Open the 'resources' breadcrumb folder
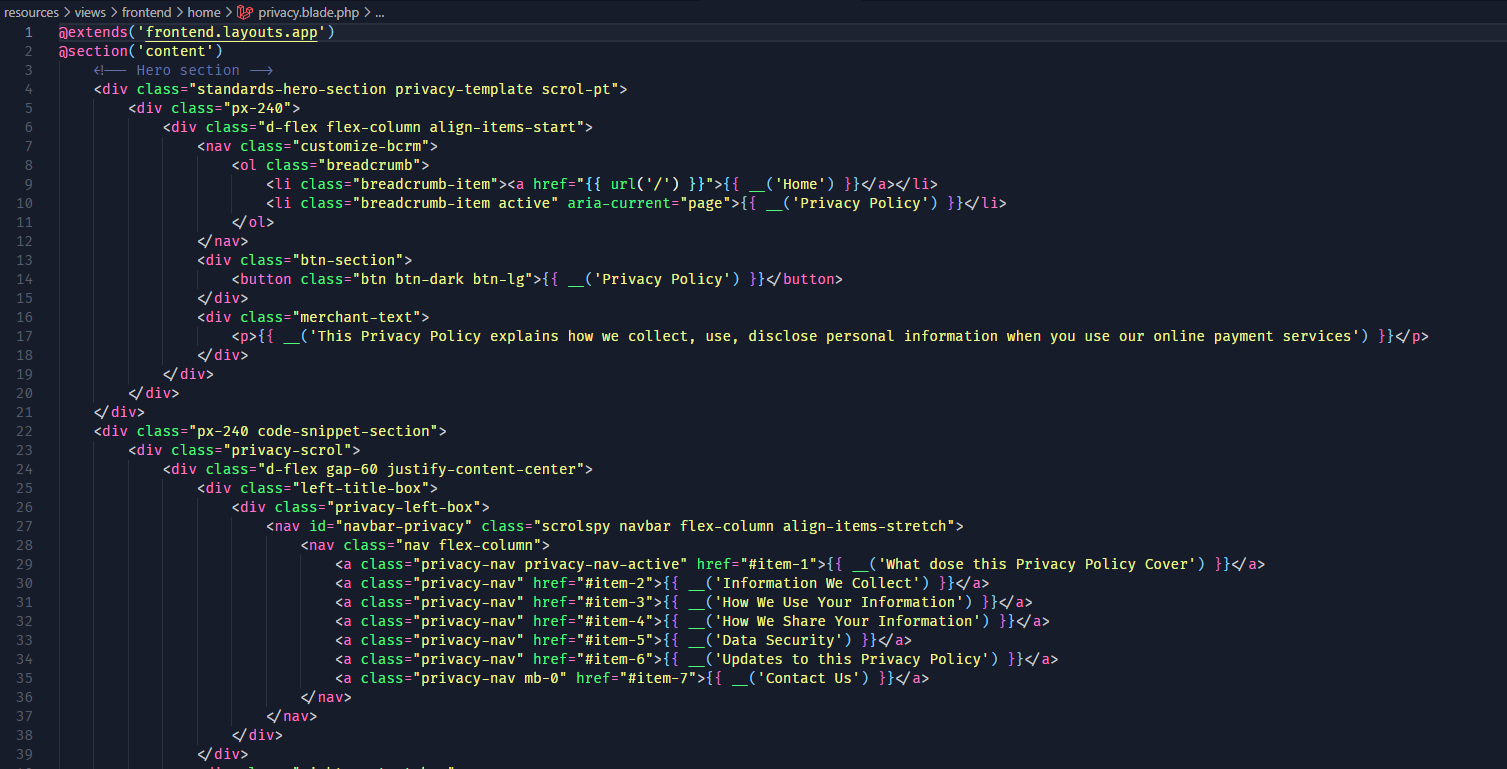This screenshot has width=1507, height=769. point(31,12)
